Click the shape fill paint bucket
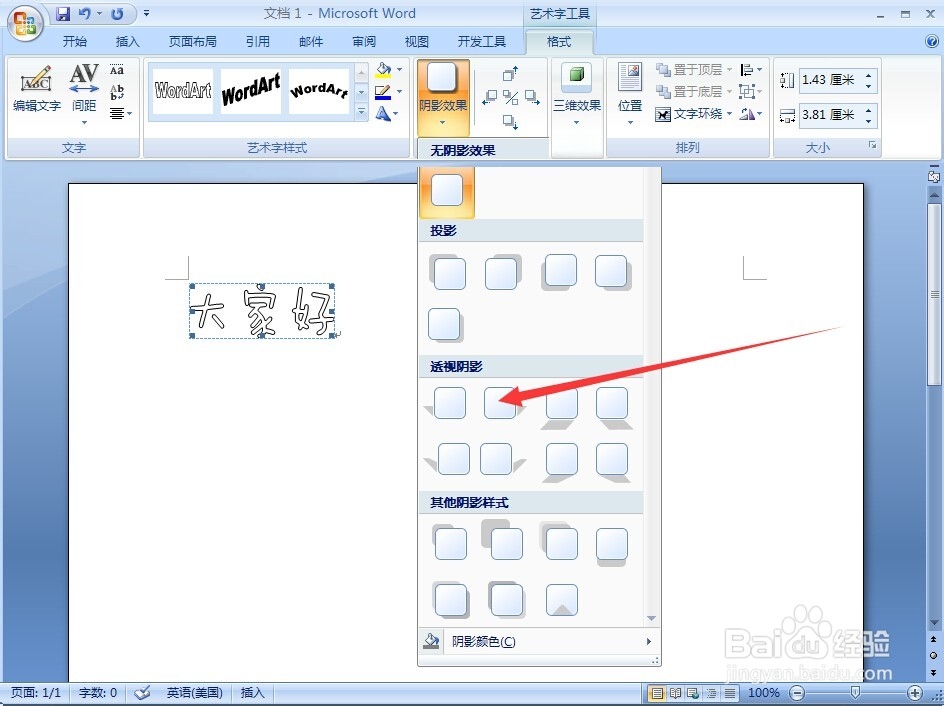 click(x=383, y=70)
